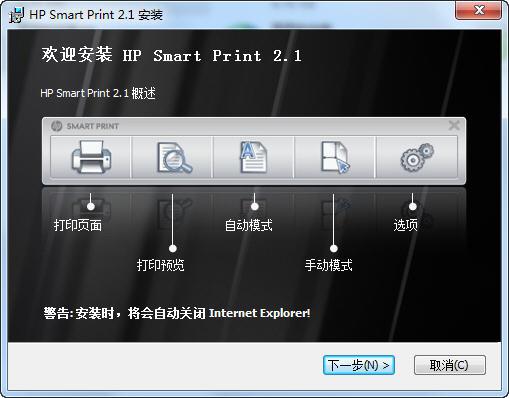The image size is (509, 398).
Task: Click the X on the Smart Print toolbar
Action: pyautogui.click(x=454, y=126)
